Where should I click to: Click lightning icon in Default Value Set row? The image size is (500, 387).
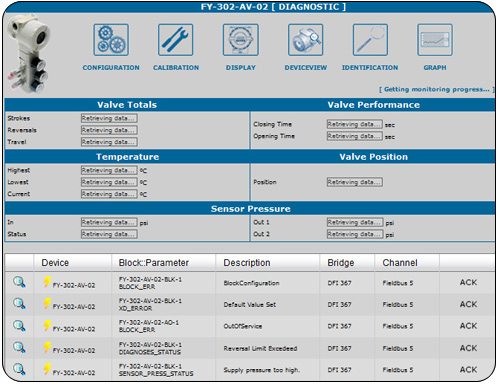coord(47,303)
